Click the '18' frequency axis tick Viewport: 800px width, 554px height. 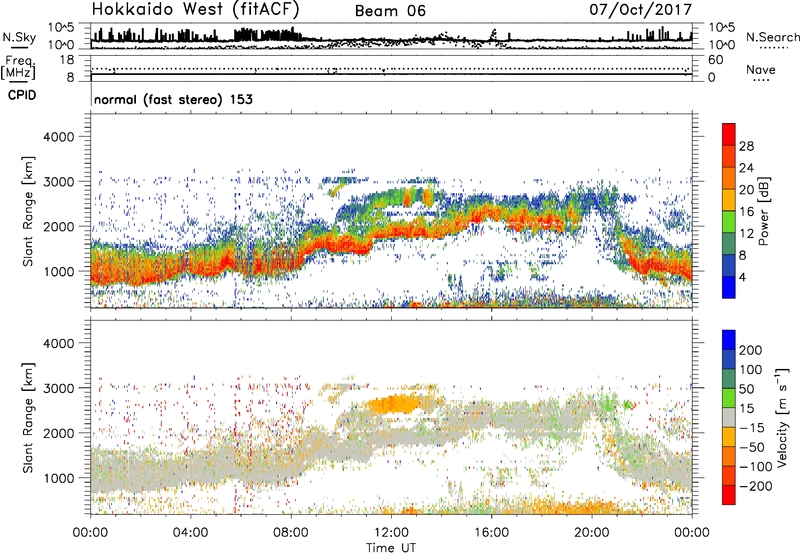point(67,60)
